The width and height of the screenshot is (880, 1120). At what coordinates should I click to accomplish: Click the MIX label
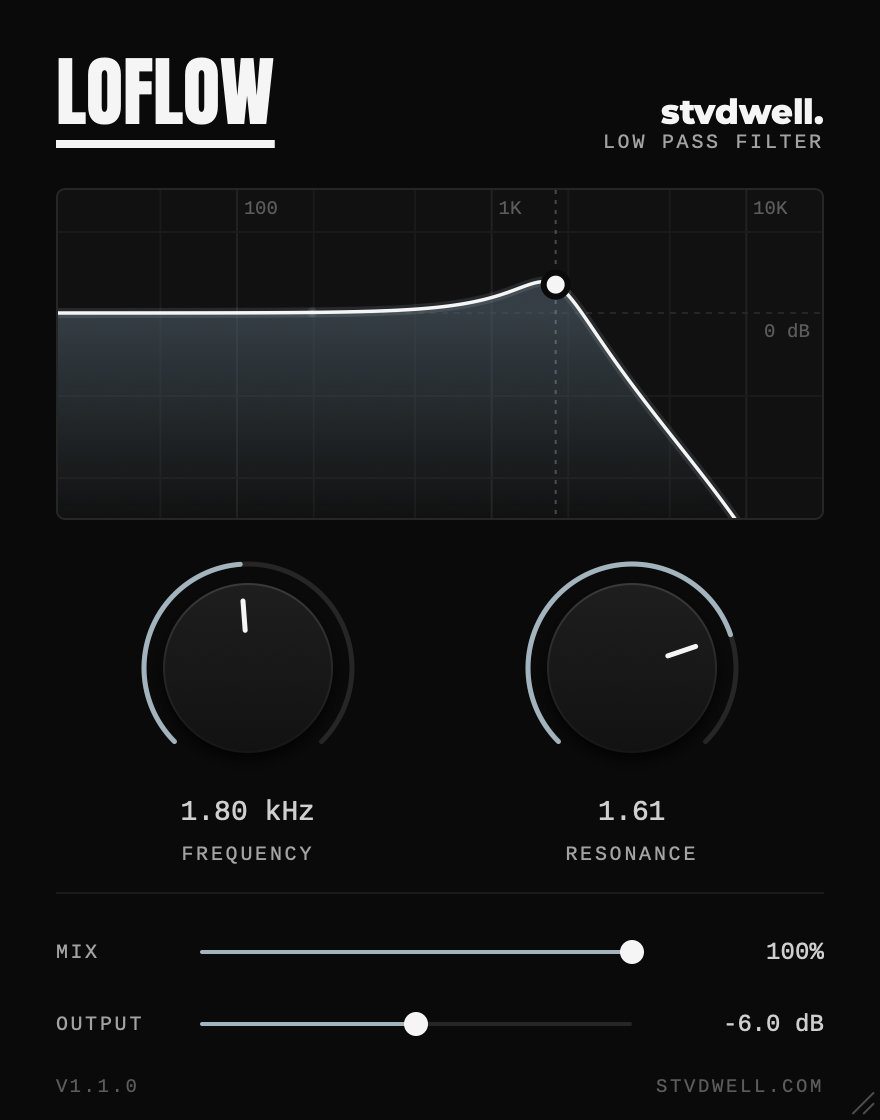(77, 951)
